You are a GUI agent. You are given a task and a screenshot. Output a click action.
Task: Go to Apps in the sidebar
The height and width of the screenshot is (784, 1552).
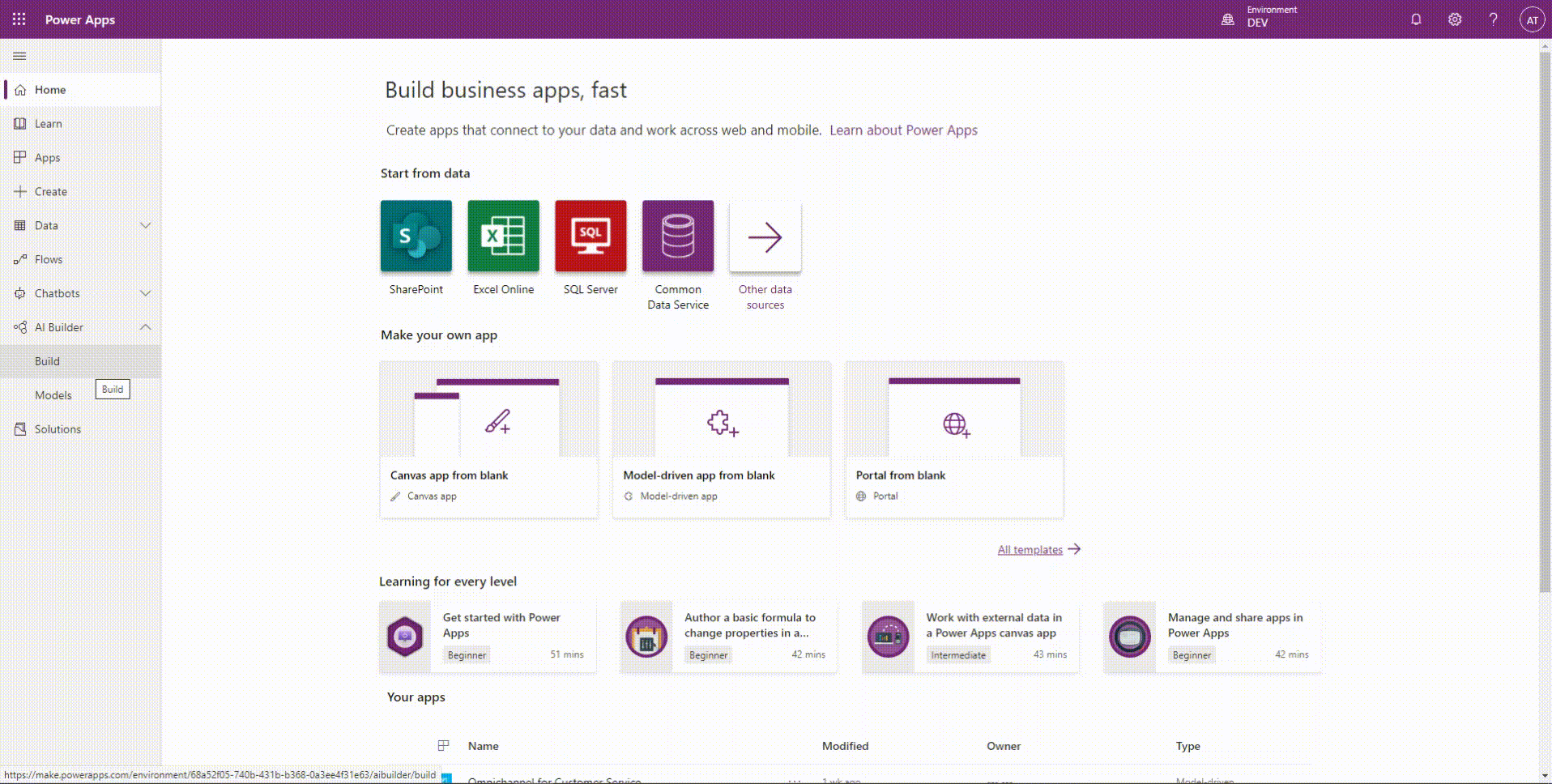click(x=47, y=158)
